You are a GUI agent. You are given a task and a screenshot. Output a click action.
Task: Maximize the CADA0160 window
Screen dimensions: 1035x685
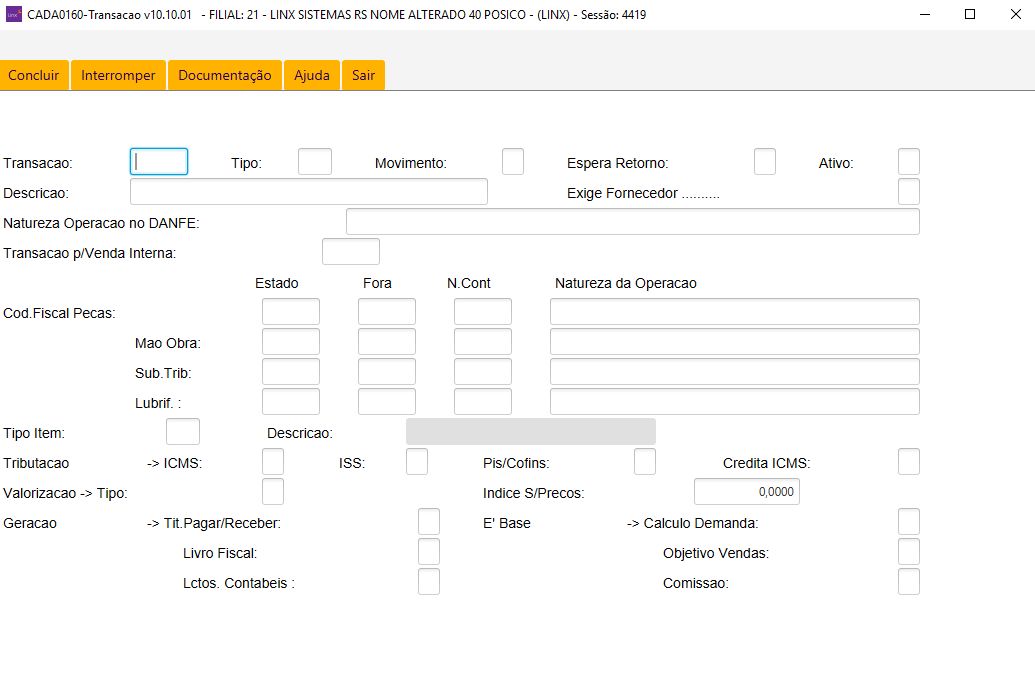969,14
